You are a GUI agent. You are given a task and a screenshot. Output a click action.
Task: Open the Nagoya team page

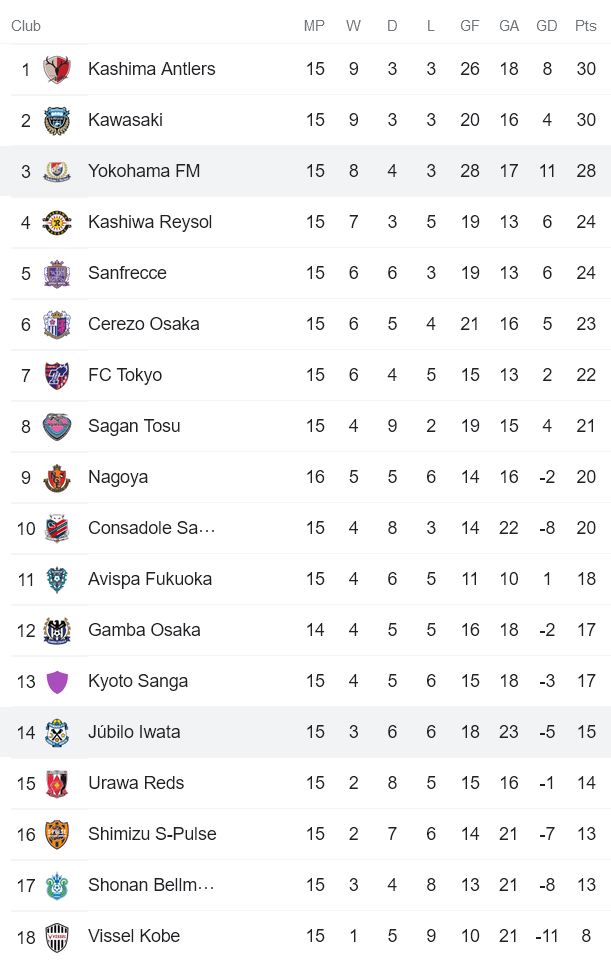click(118, 477)
